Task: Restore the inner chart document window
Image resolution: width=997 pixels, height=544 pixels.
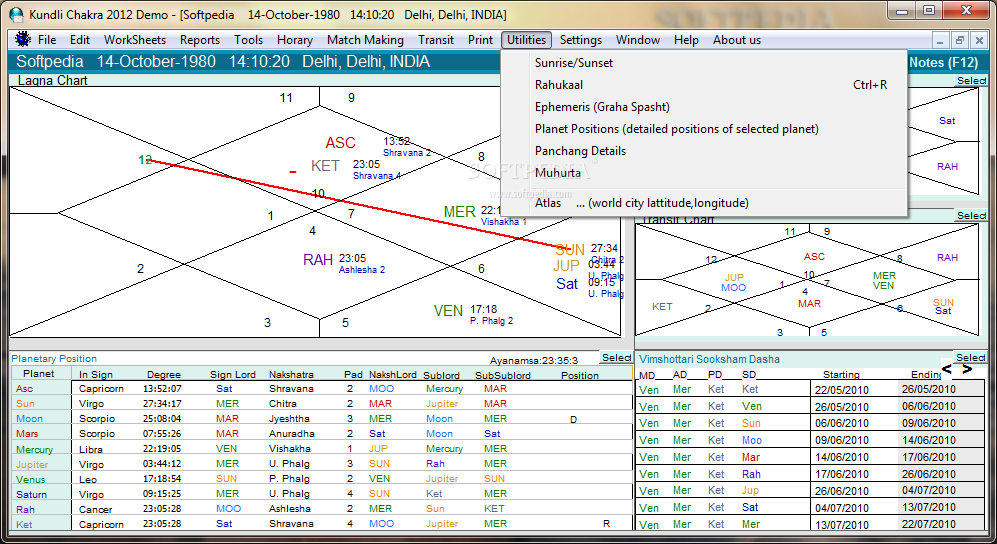Action: 959,40
